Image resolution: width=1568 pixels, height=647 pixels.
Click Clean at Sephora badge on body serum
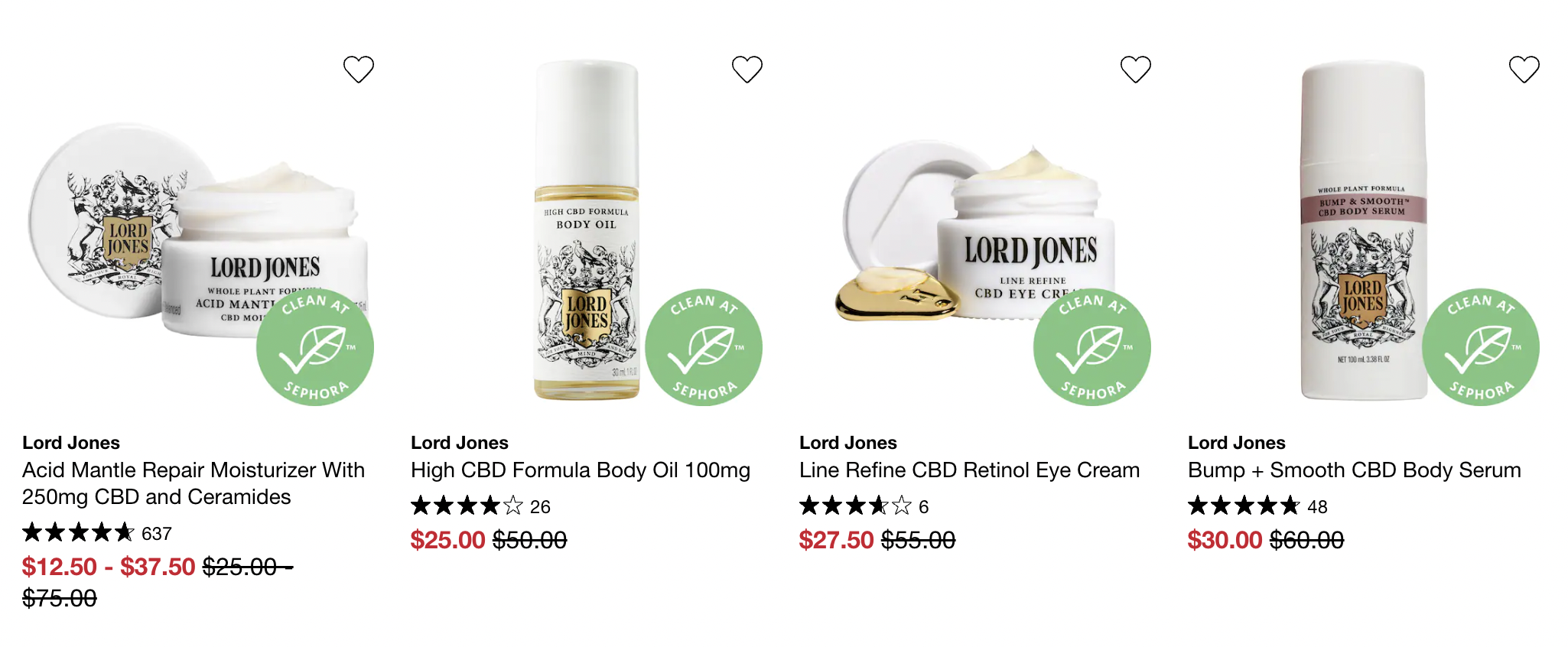pyautogui.click(x=1481, y=347)
